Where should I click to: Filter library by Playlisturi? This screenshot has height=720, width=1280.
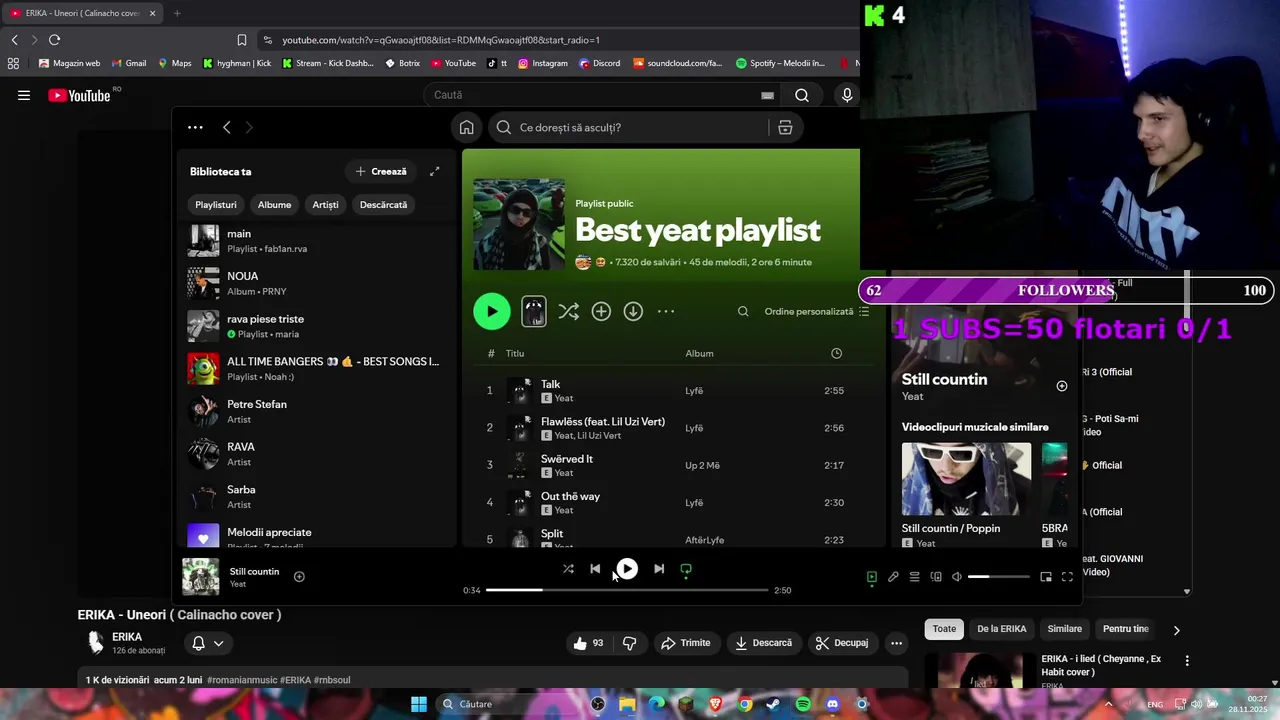[x=216, y=204]
